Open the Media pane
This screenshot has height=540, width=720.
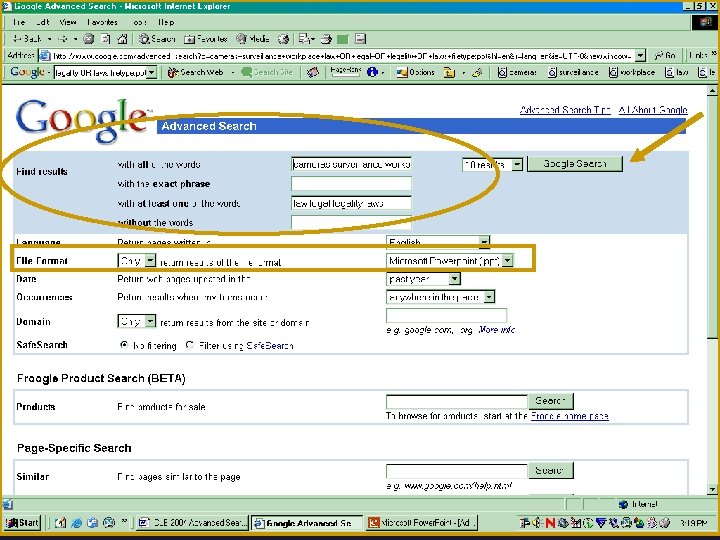click(x=253, y=39)
